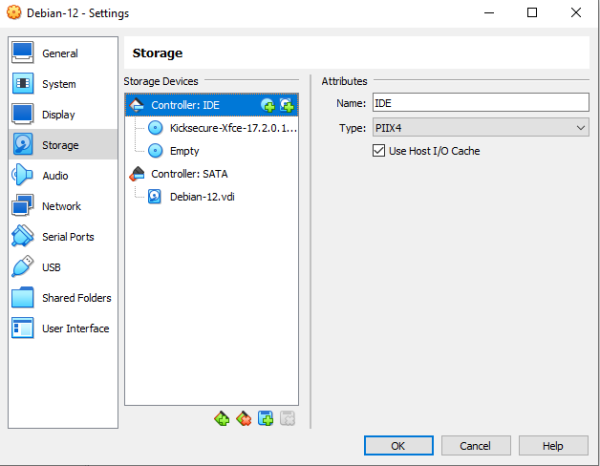The width and height of the screenshot is (600, 466).
Task: Open the Serial Ports settings
Action: pyautogui.click(x=68, y=237)
